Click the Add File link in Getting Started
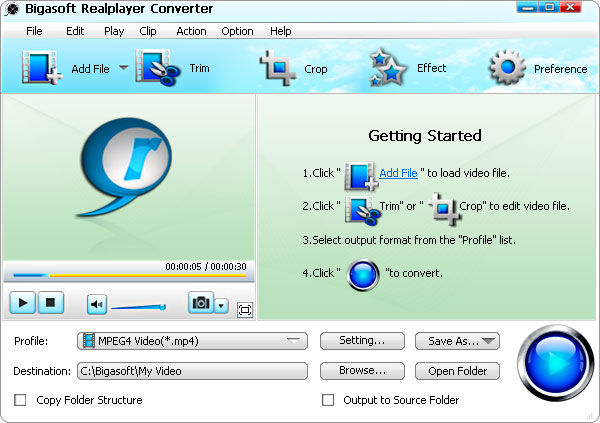Image resolution: width=600 pixels, height=423 pixels. 398,173
